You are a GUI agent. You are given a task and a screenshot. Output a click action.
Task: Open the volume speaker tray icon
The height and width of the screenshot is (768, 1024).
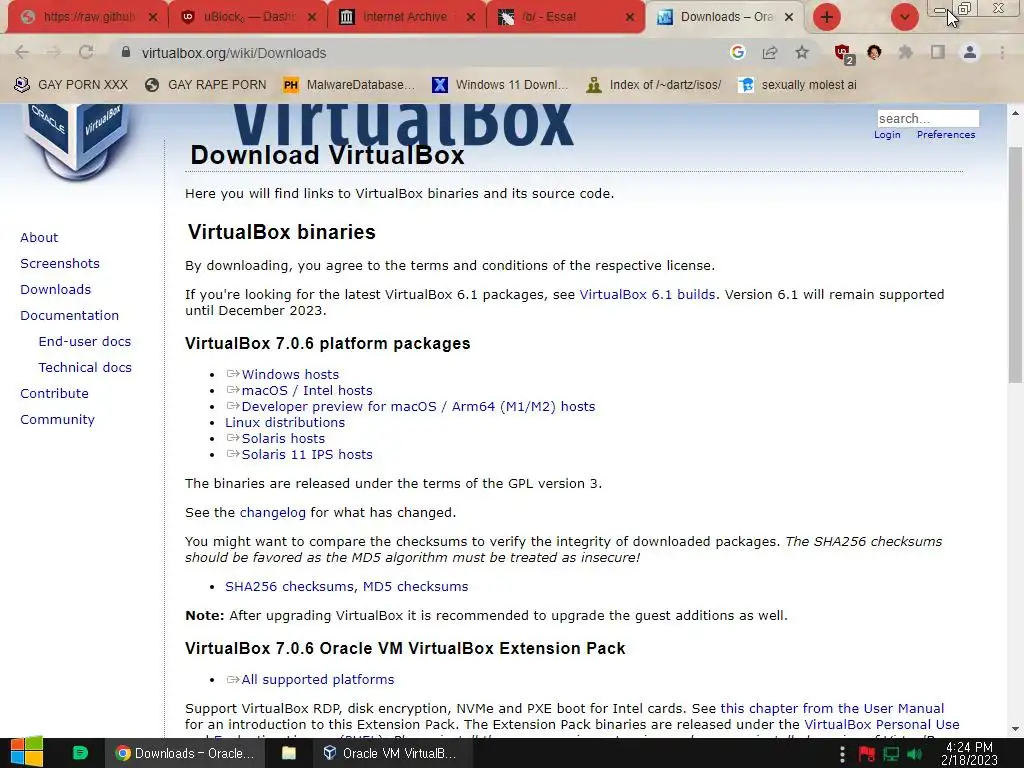915,754
